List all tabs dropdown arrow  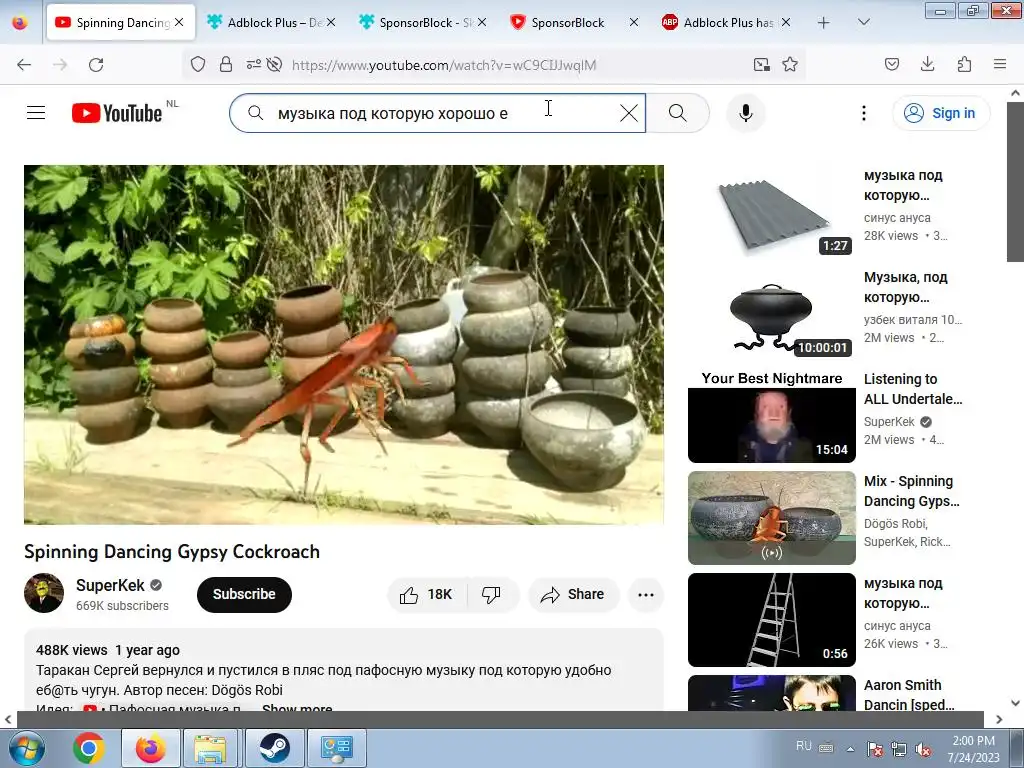[864, 22]
